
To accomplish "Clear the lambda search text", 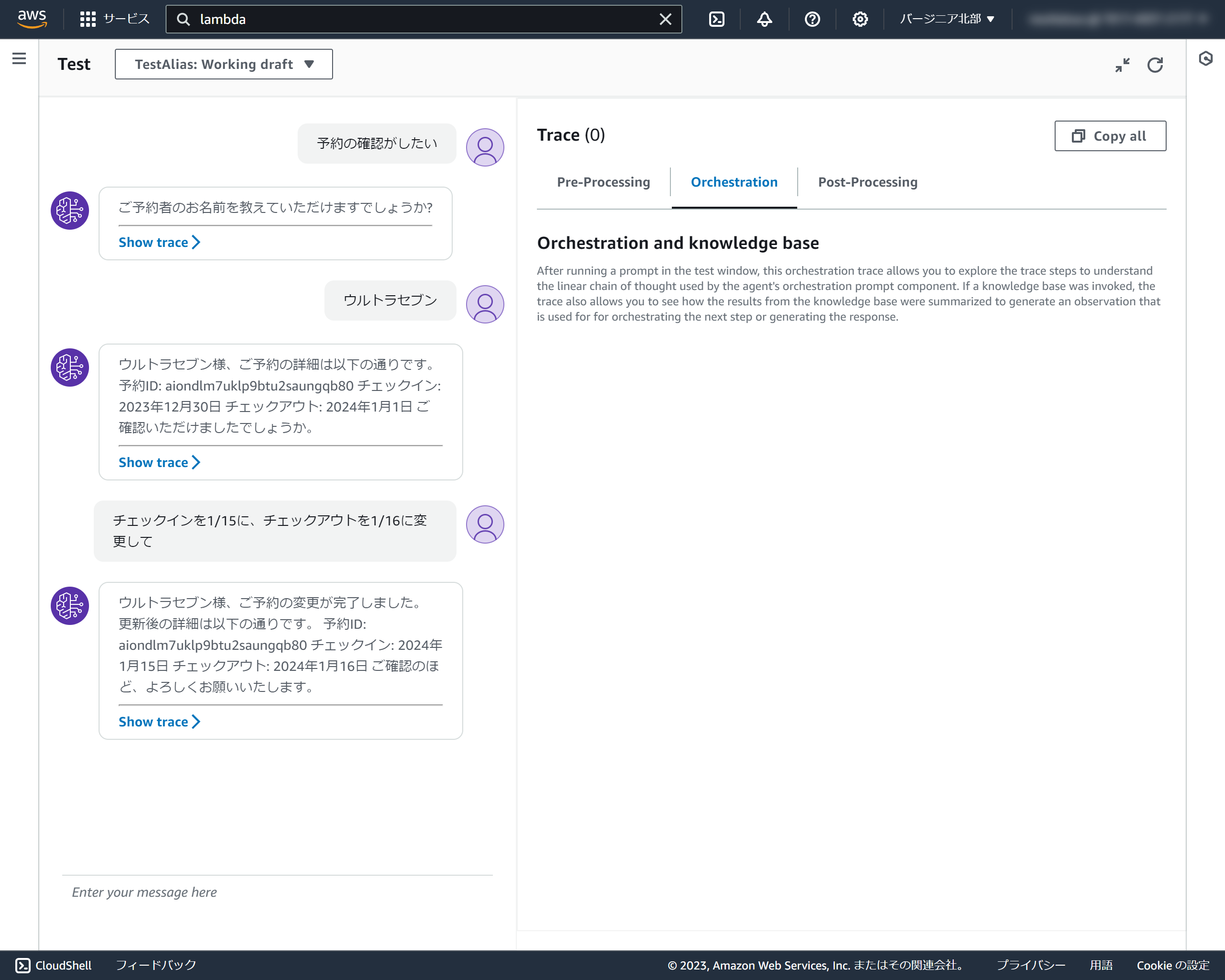I will [x=665, y=19].
